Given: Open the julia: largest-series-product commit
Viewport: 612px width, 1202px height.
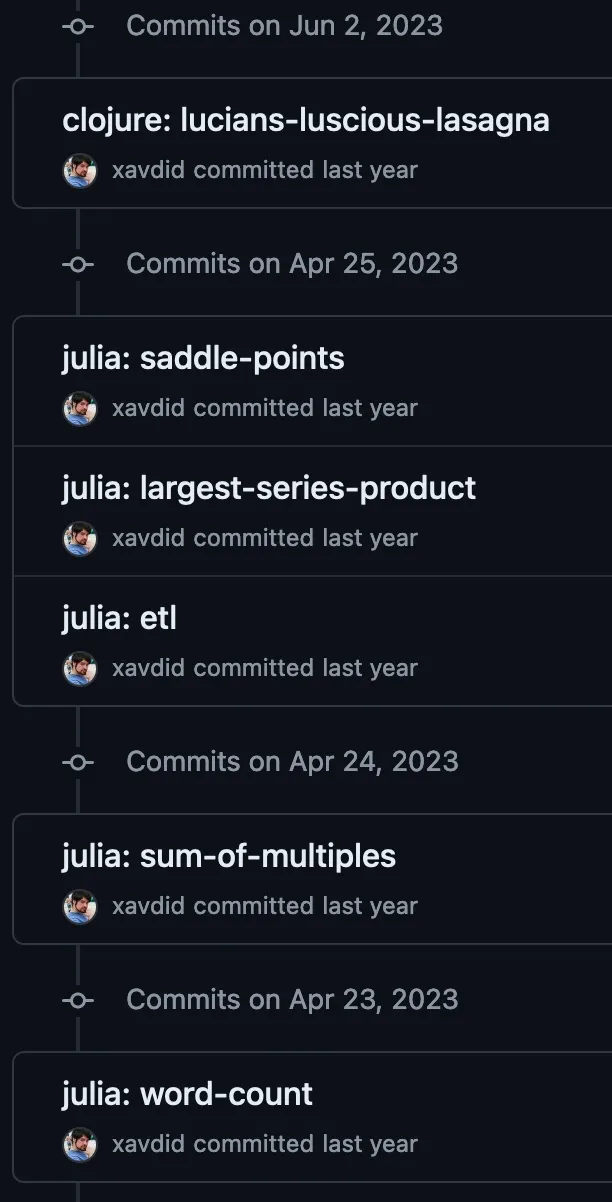Looking at the screenshot, I should [x=268, y=489].
